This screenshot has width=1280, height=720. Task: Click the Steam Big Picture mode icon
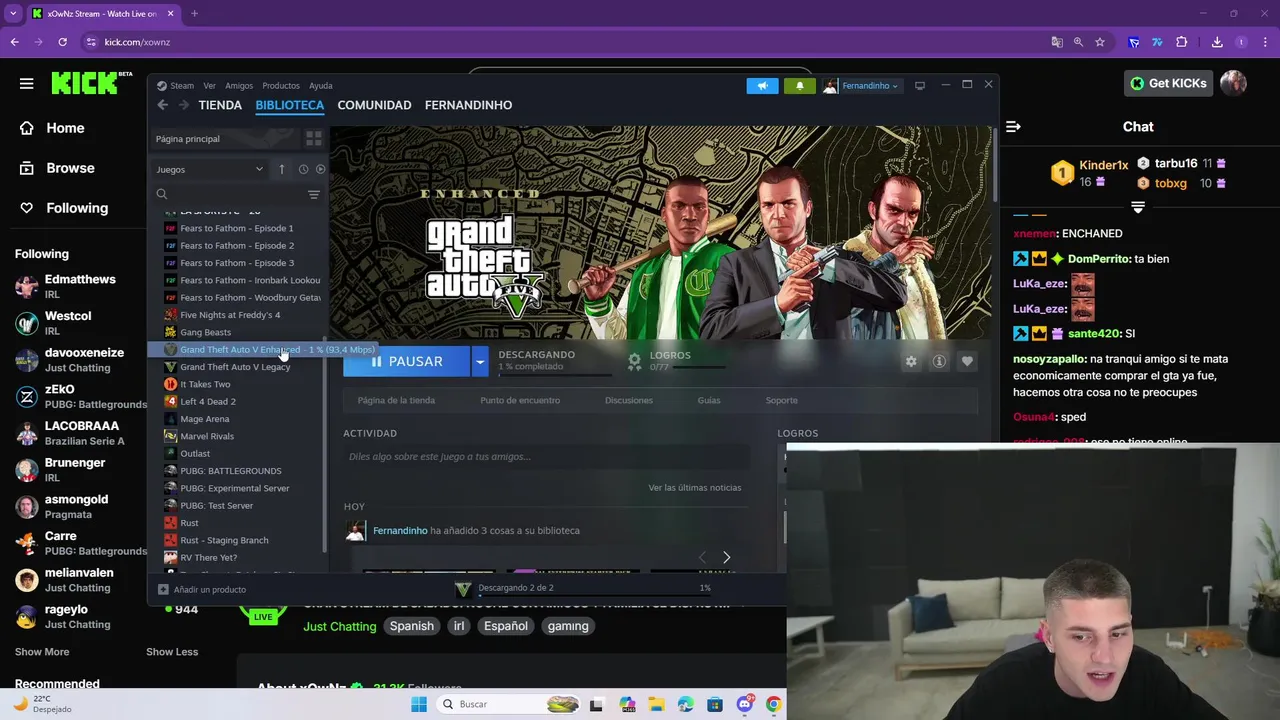click(x=920, y=86)
